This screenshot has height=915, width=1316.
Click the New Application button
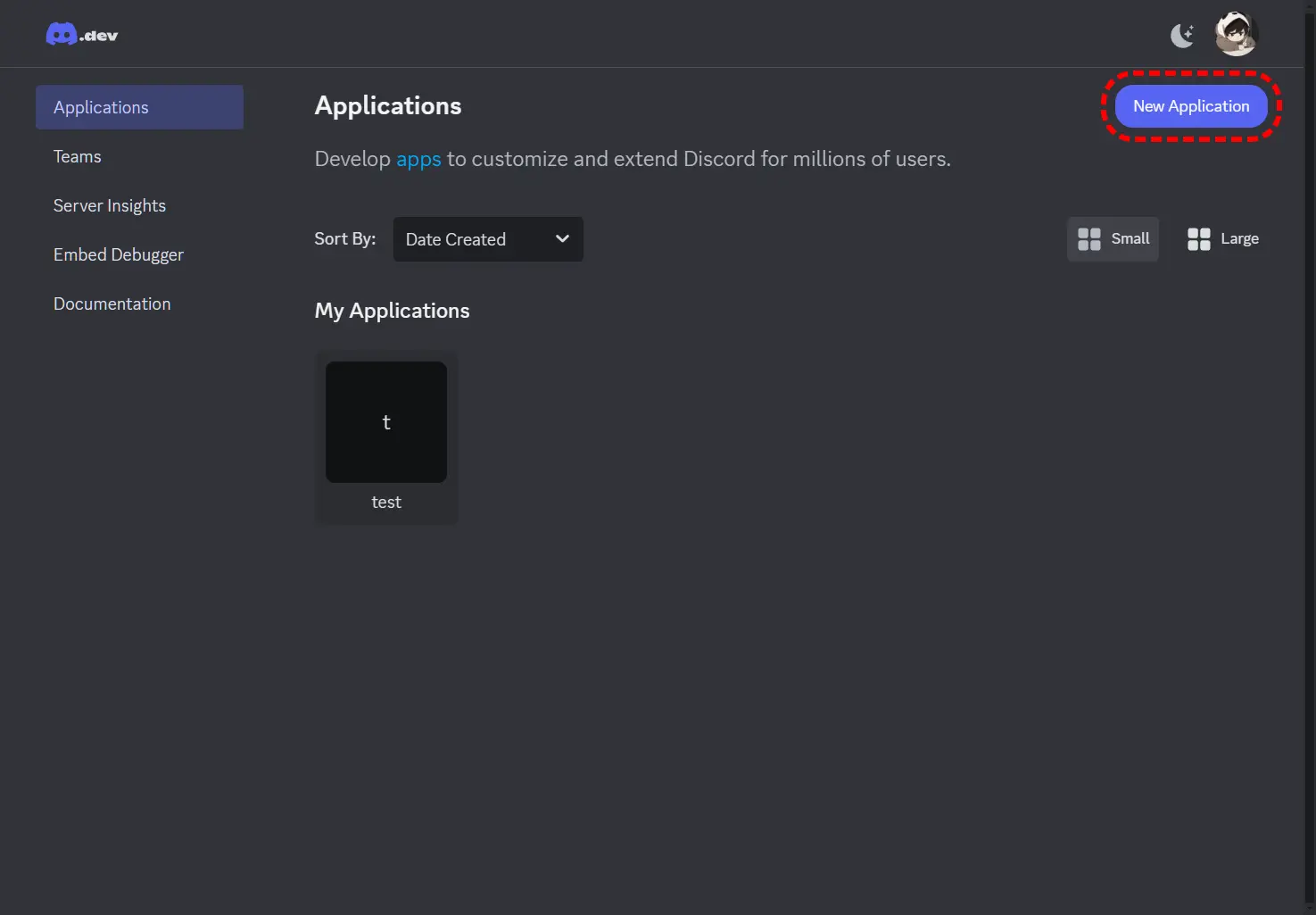1191,106
